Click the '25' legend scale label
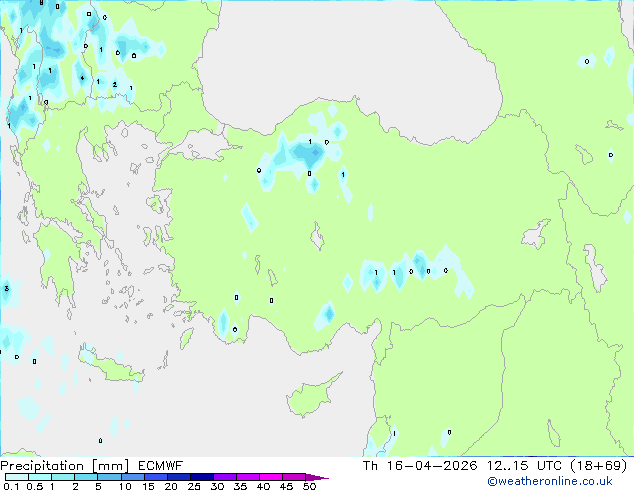 pos(194,486)
